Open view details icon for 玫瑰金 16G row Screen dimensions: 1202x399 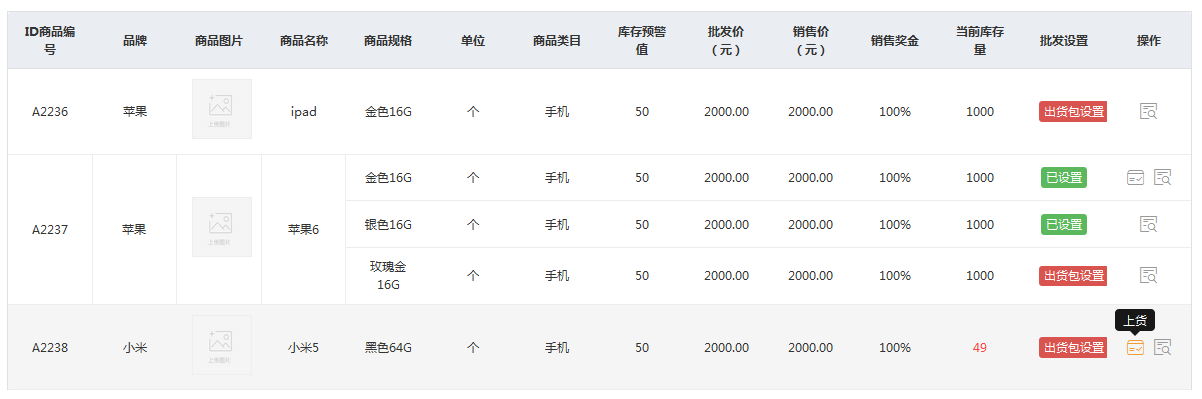[1148, 275]
